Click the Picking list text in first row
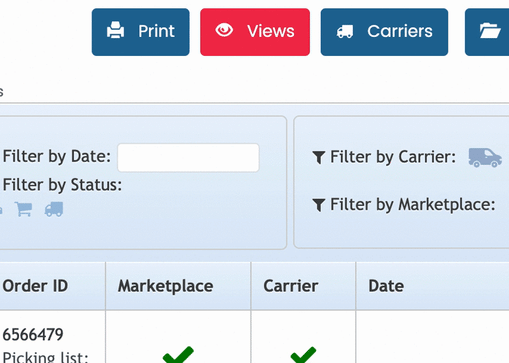Viewport: 509px width, 363px height. coord(45,357)
